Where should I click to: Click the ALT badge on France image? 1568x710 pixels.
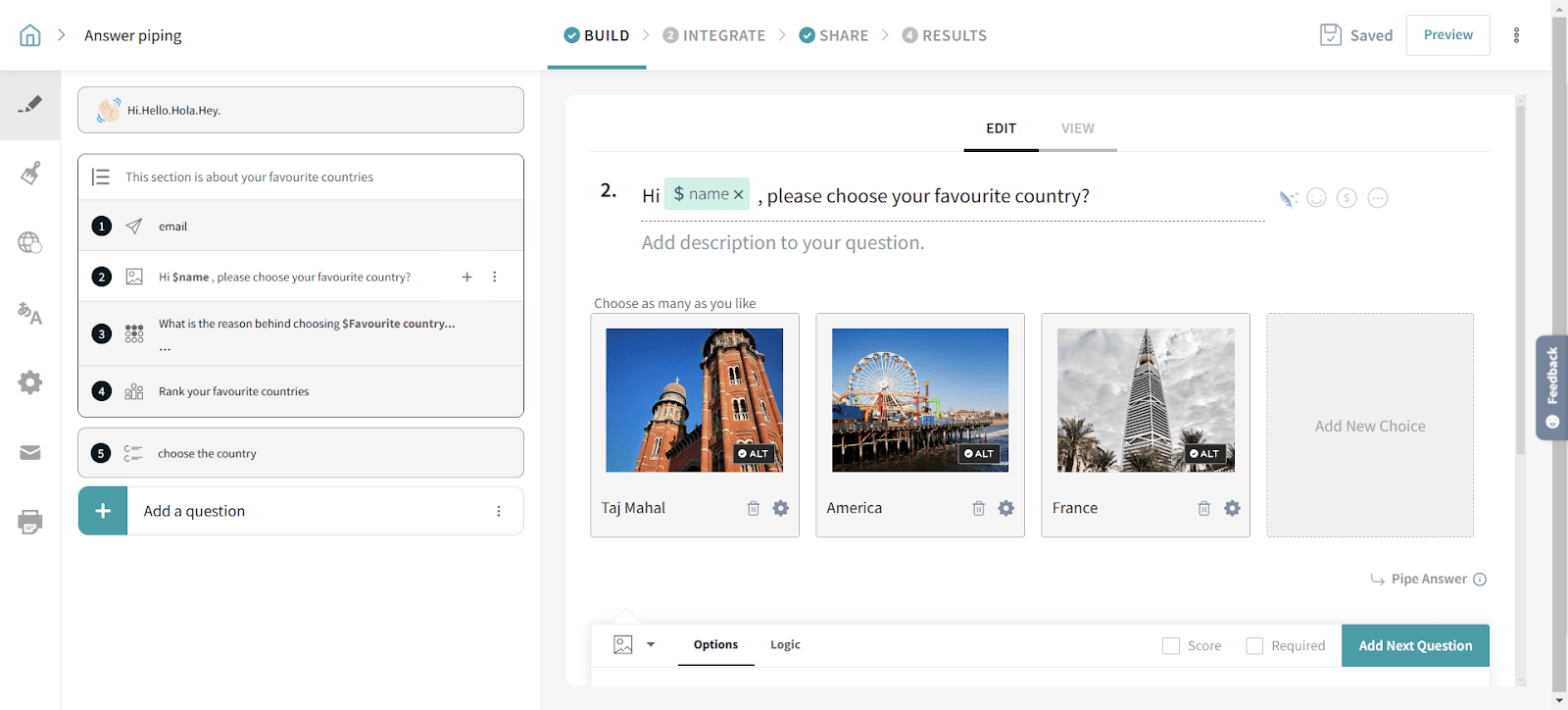[x=1204, y=453]
